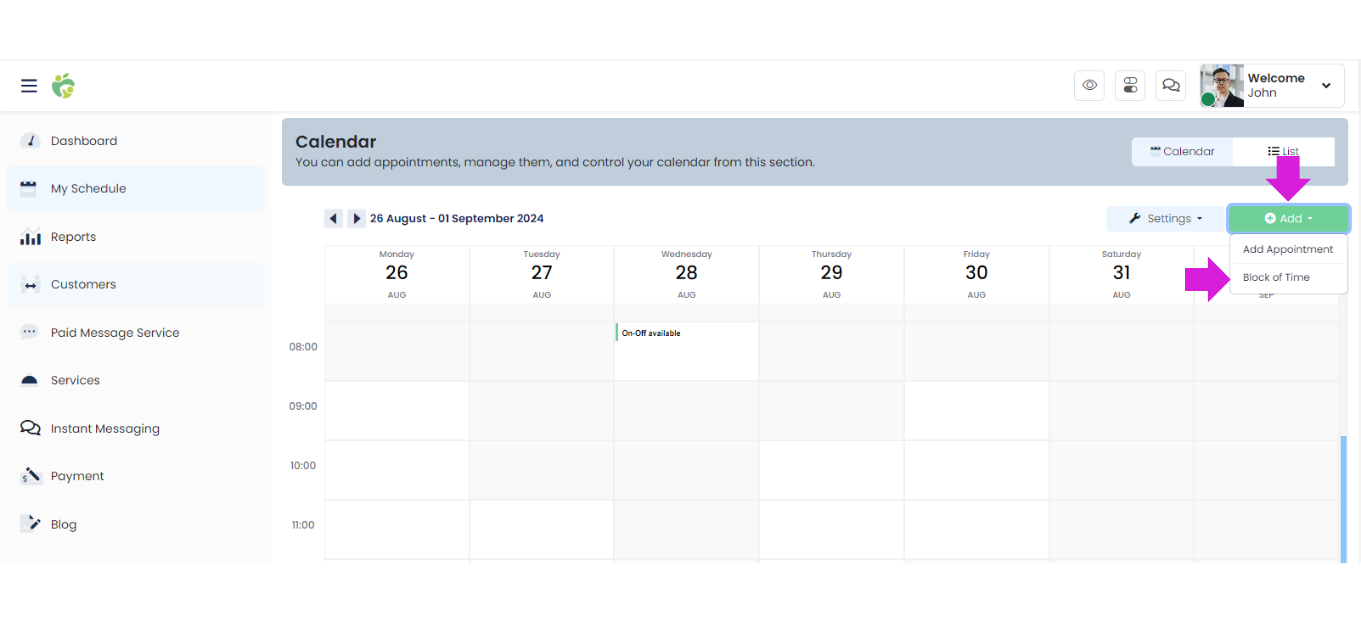Image resolution: width=1361 pixels, height=623 pixels.
Task: Click John's profile photo
Action: click(1222, 86)
